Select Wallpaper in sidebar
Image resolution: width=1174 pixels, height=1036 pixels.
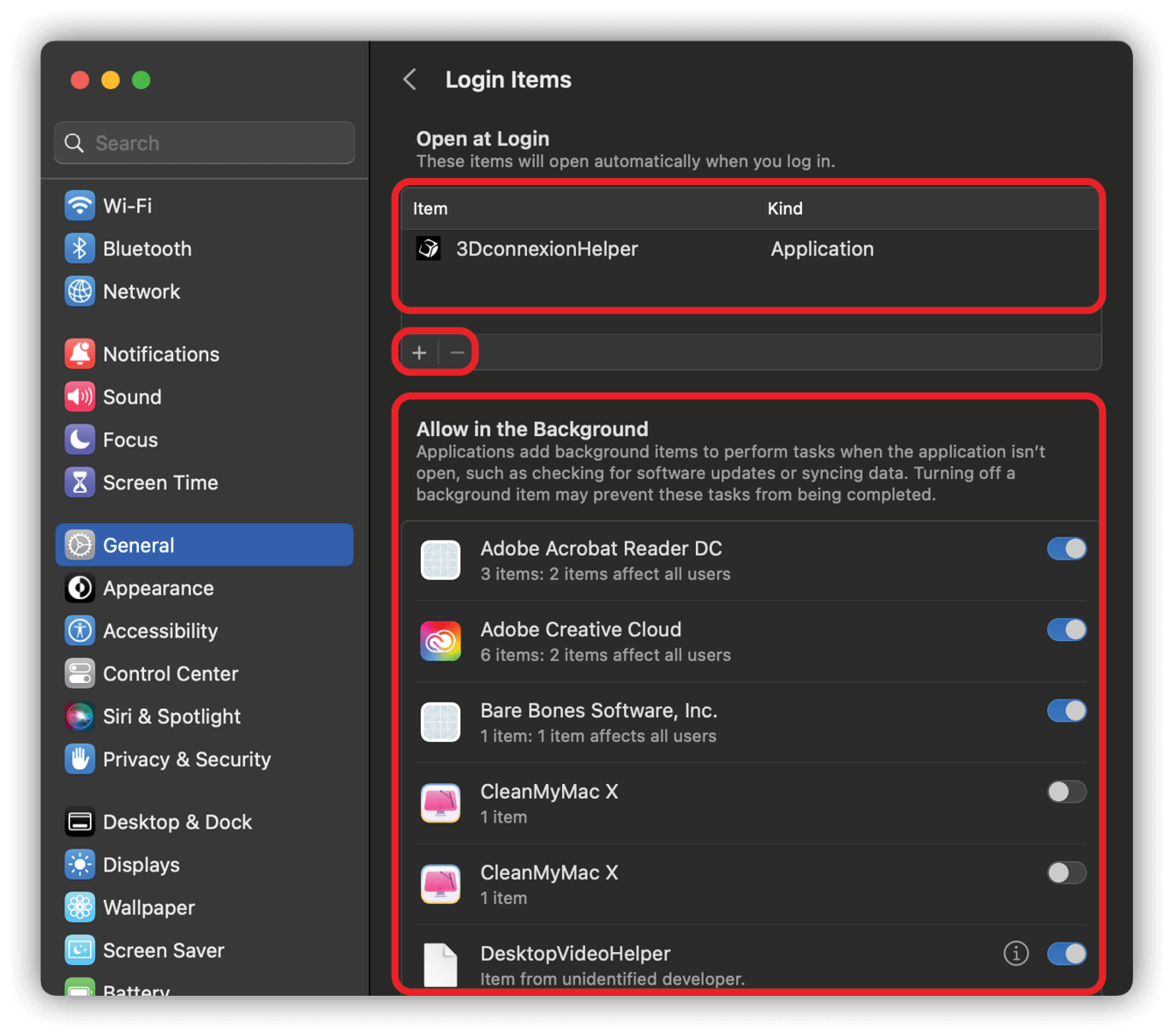click(x=204, y=907)
